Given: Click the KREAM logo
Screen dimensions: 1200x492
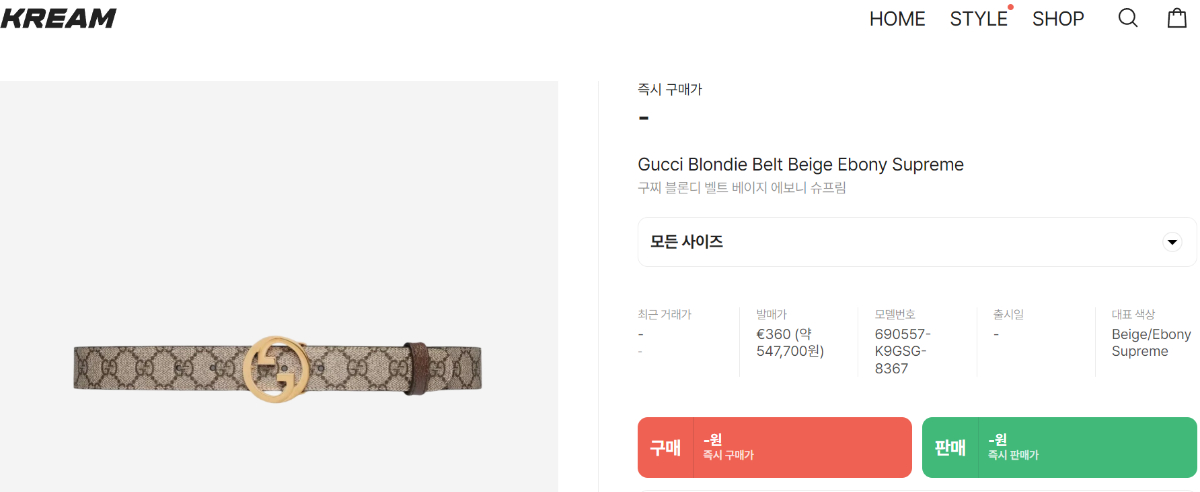Looking at the screenshot, I should coord(58,18).
